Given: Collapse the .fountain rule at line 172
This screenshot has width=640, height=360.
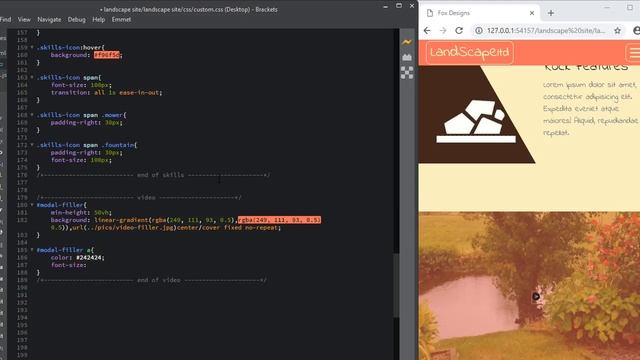Looking at the screenshot, I should pyautogui.click(x=32, y=145).
